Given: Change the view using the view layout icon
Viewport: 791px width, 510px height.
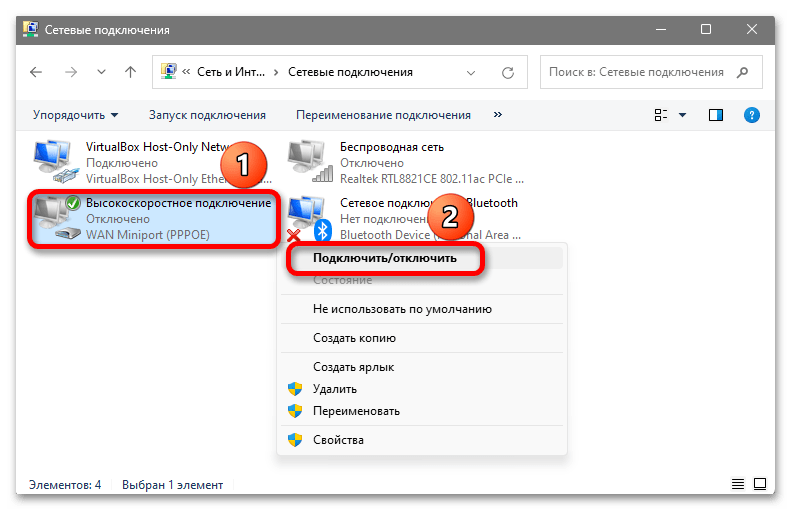Looking at the screenshot, I should (661, 115).
